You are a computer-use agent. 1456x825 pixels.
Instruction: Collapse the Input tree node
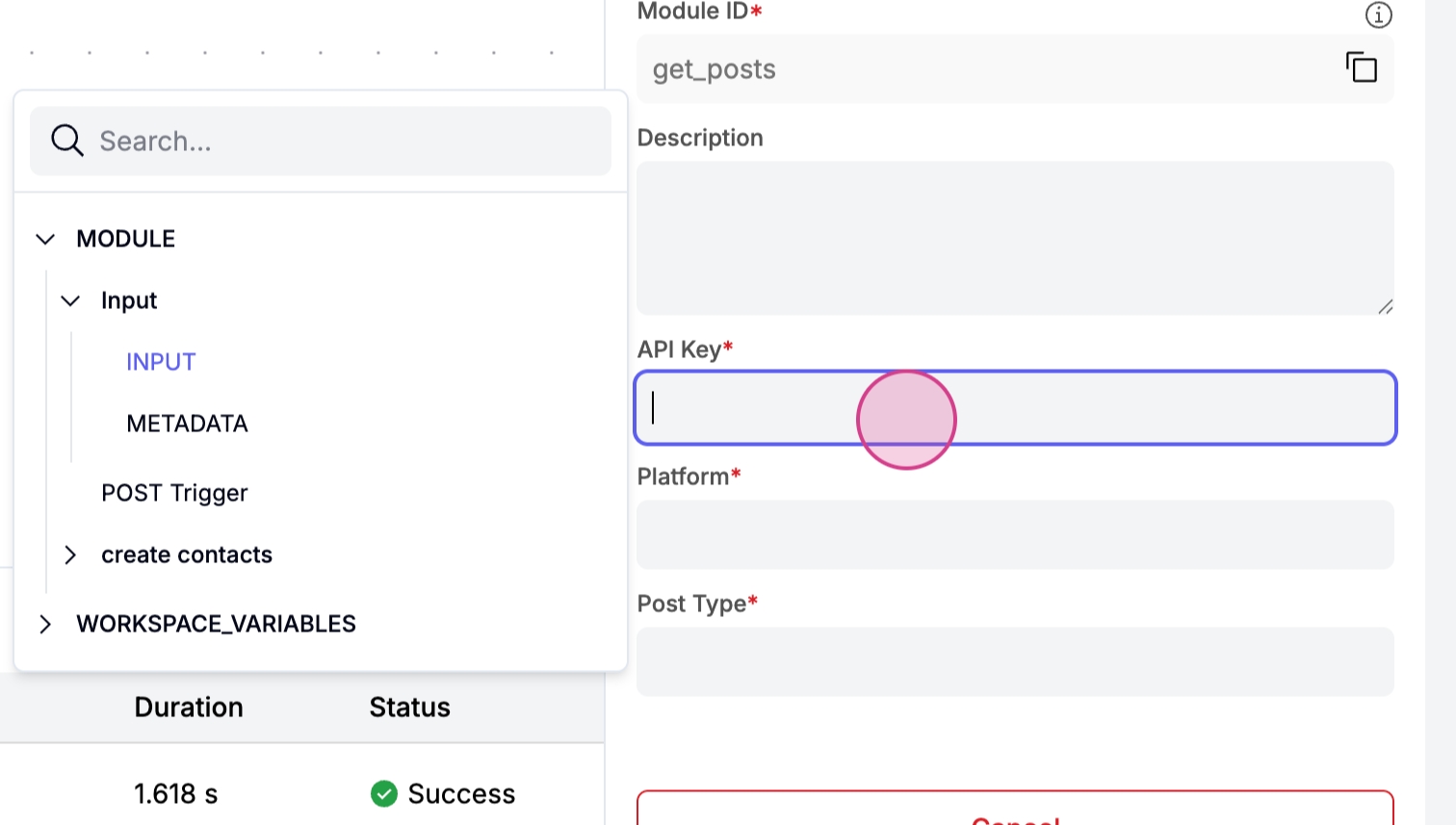[x=70, y=300]
